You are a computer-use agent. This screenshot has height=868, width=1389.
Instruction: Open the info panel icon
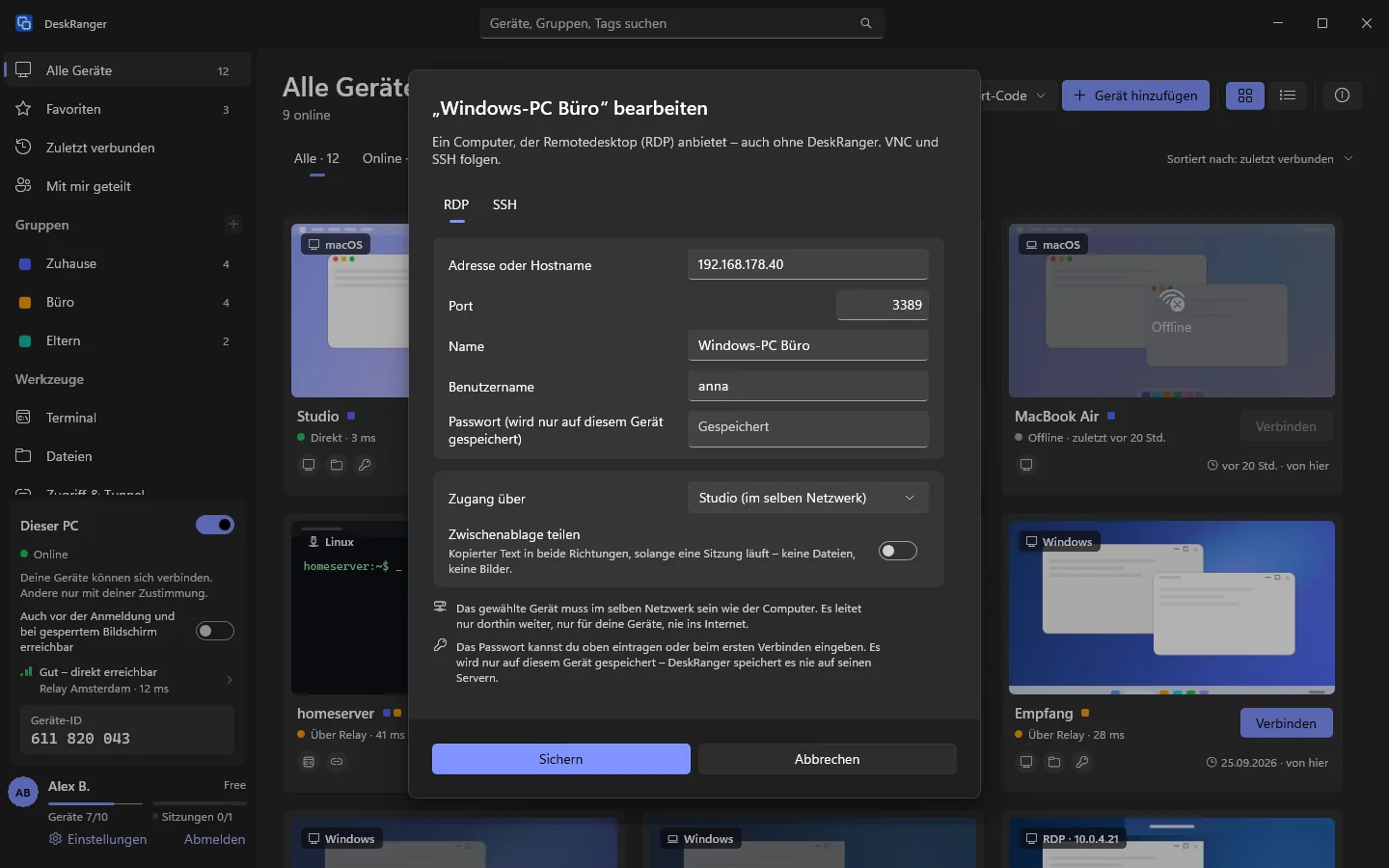tap(1342, 95)
